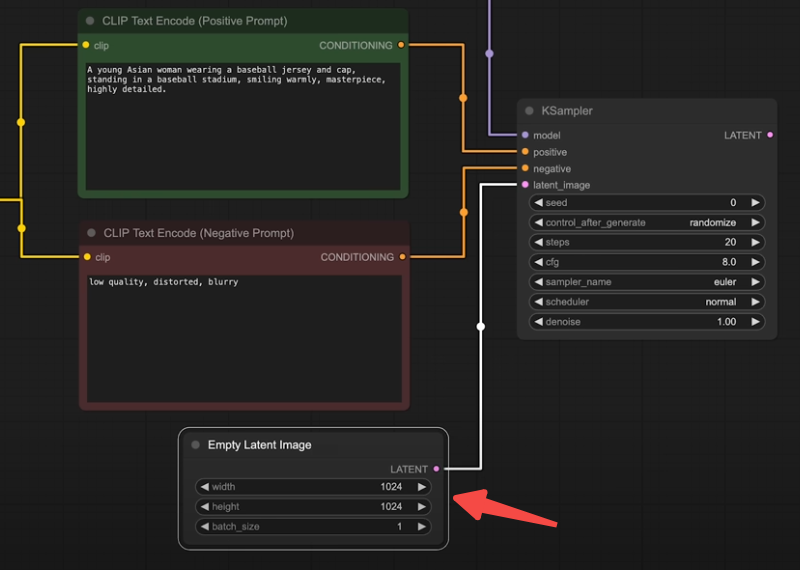Click the KSampler positive input port

[525, 152]
